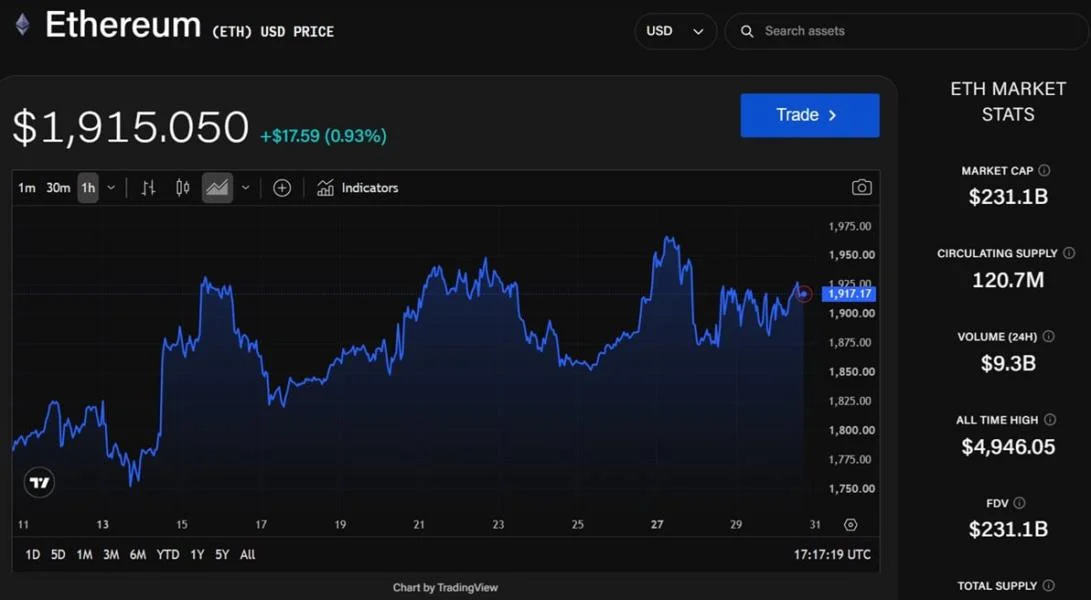Select the 6M time range
Image resolution: width=1091 pixels, height=600 pixels.
point(138,555)
